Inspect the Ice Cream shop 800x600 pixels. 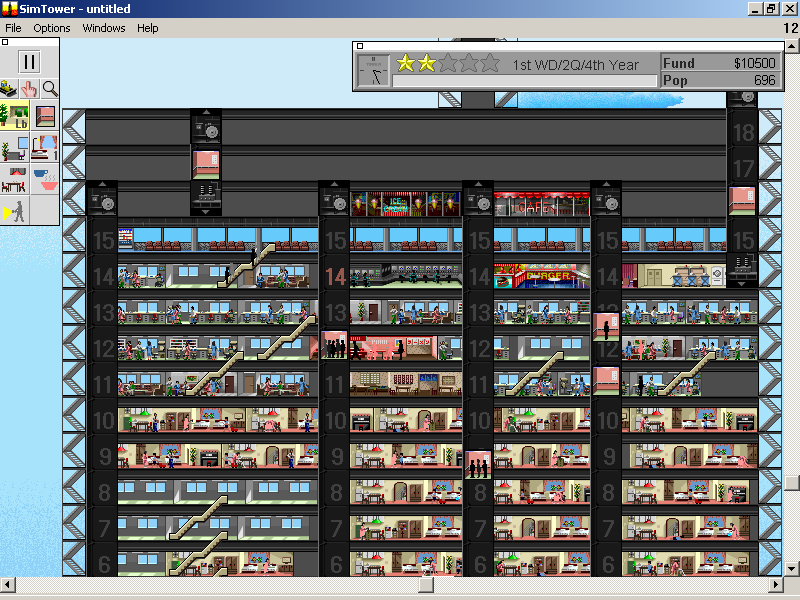406,204
